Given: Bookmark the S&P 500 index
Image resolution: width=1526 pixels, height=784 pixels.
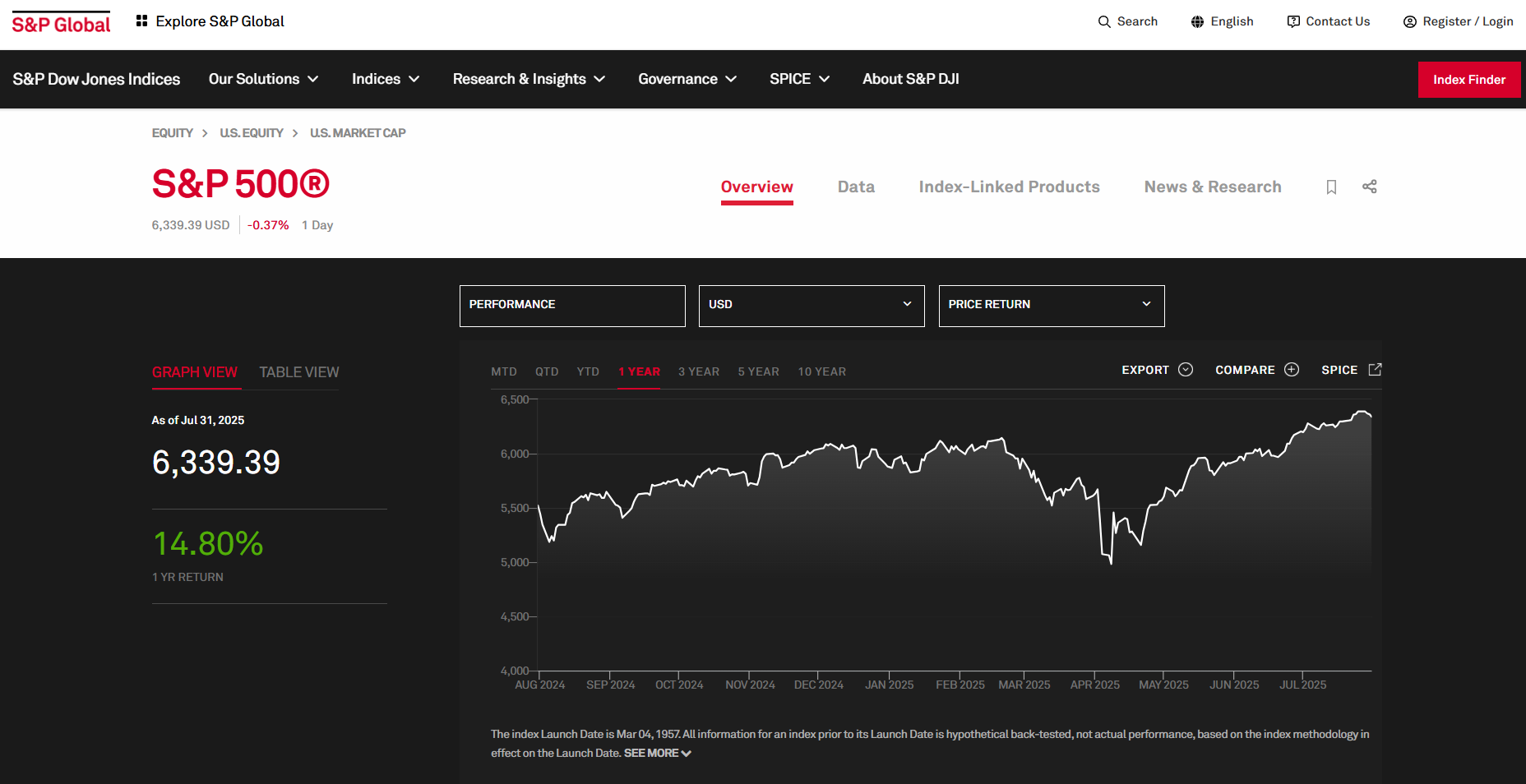Looking at the screenshot, I should [x=1331, y=187].
